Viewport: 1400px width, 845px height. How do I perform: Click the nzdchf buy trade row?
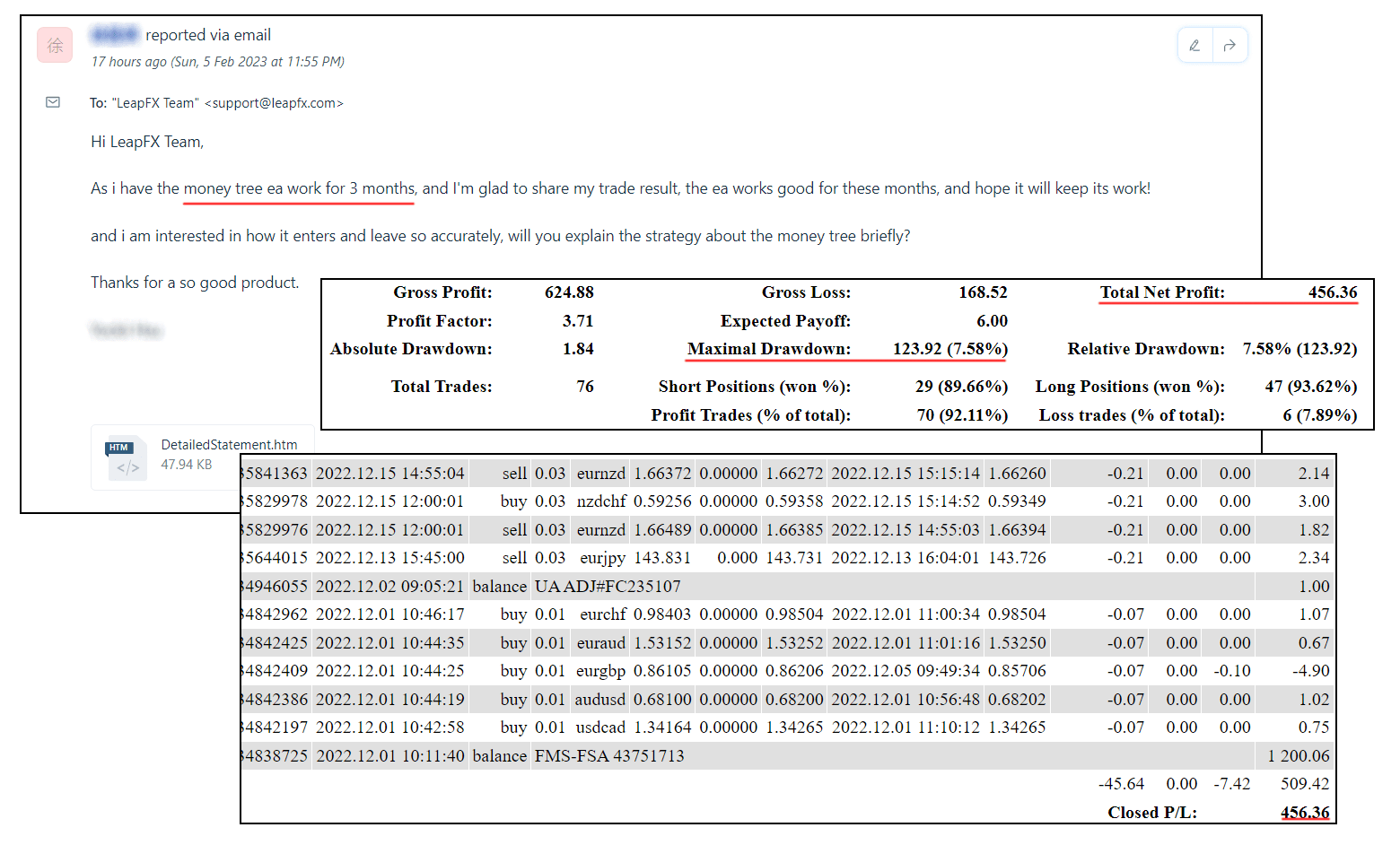click(600, 501)
